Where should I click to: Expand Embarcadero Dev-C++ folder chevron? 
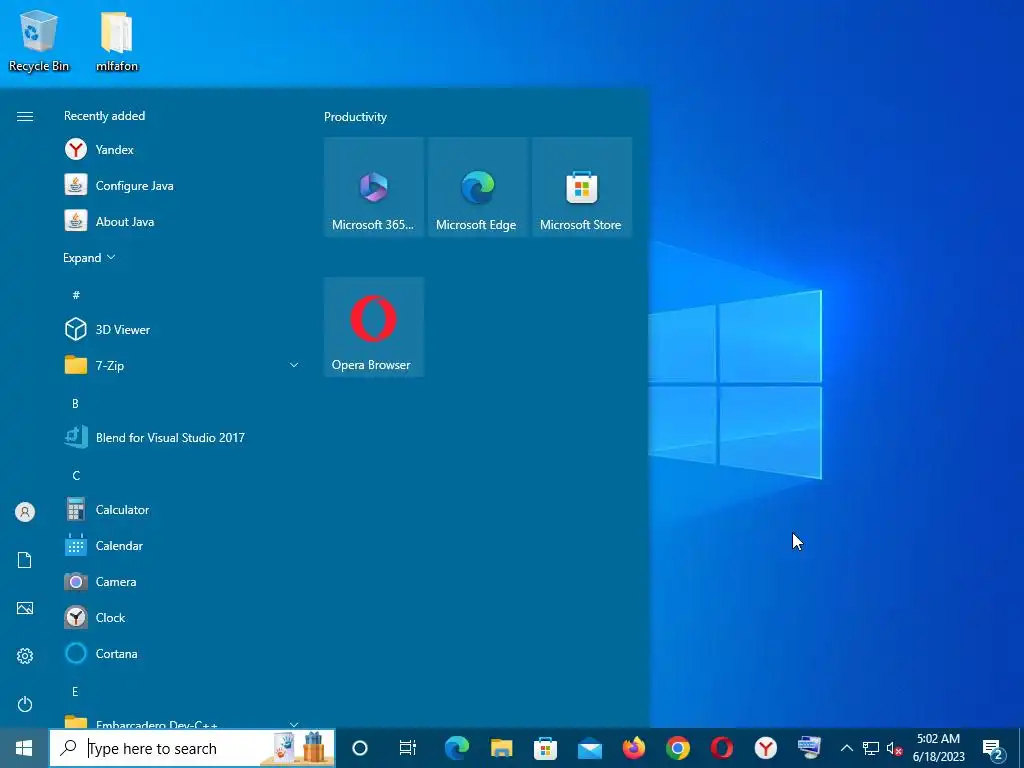tap(294, 724)
